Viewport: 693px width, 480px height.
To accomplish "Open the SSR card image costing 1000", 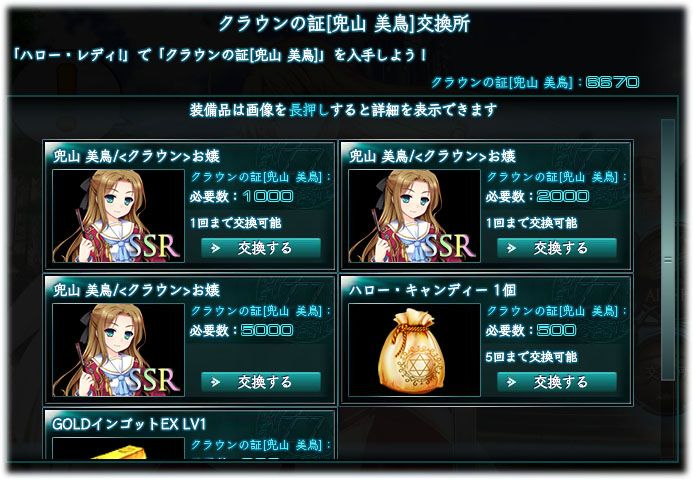I will pos(118,216).
